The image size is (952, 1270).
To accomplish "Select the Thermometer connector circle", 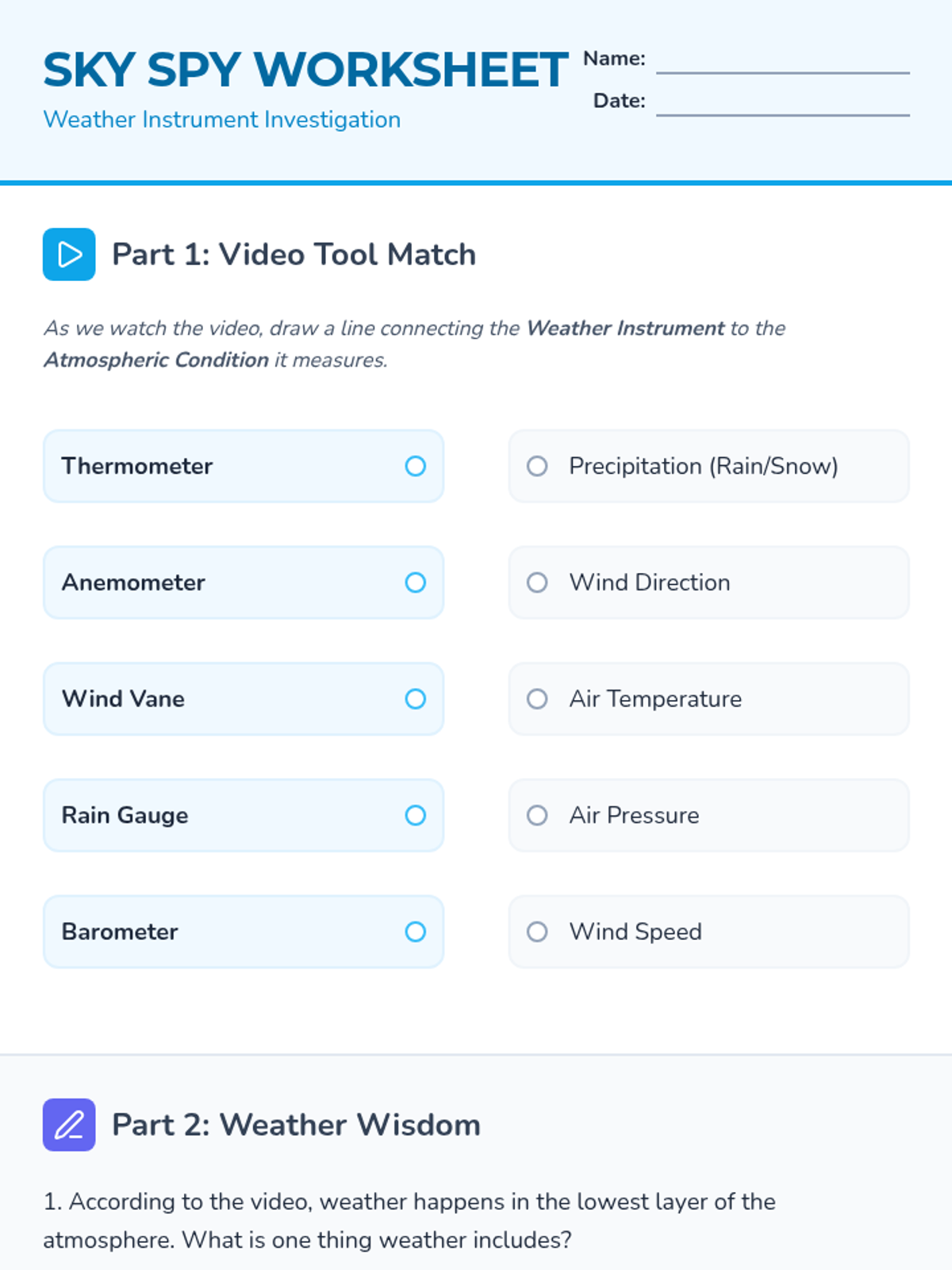I will pyautogui.click(x=416, y=466).
